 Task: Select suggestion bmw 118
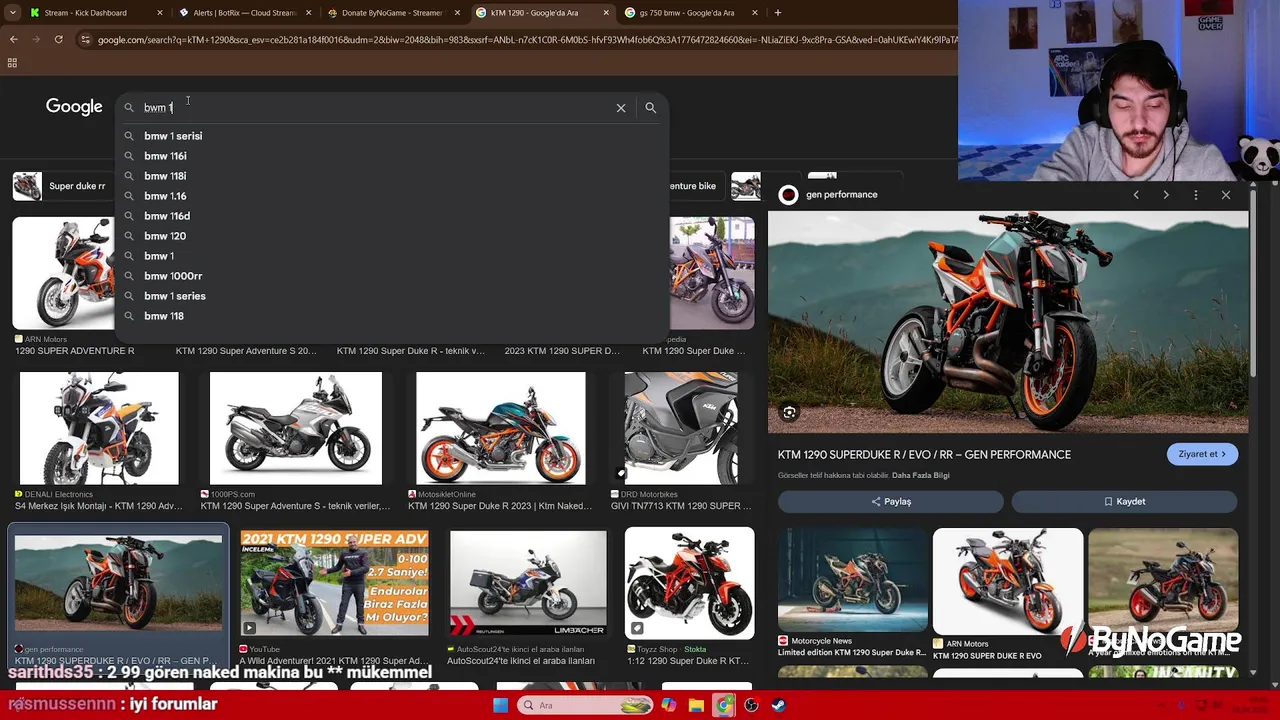[x=392, y=316]
